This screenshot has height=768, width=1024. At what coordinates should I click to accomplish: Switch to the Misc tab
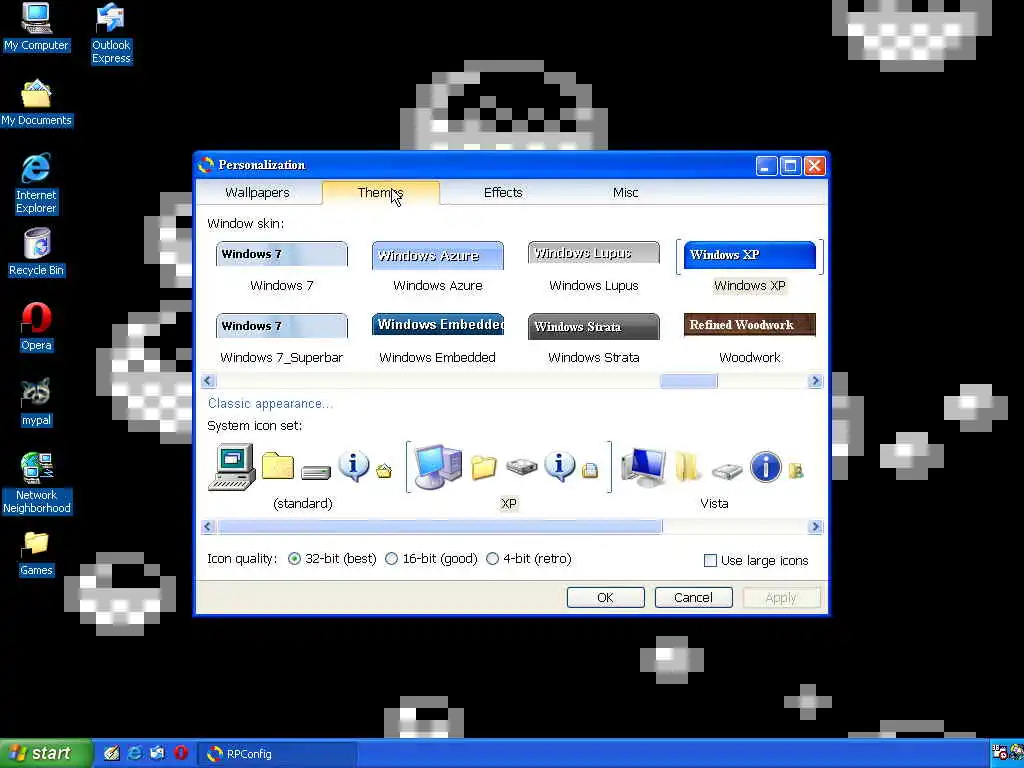tap(625, 193)
